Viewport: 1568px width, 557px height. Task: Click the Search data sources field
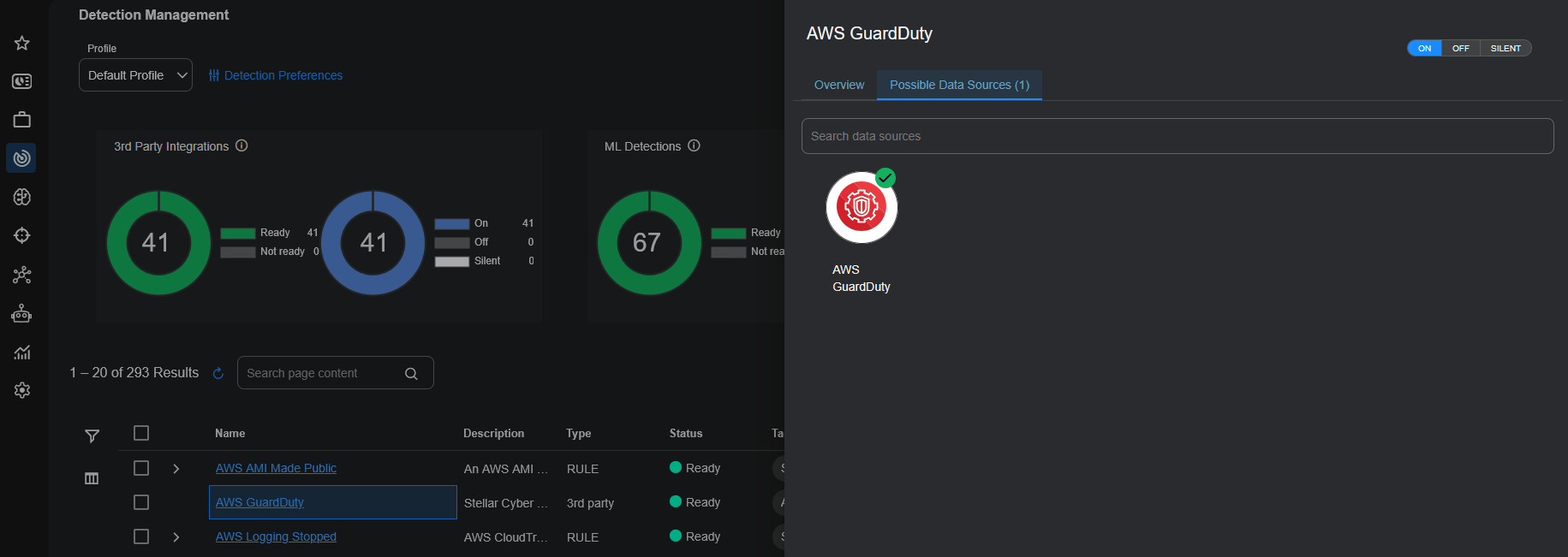tap(1177, 136)
